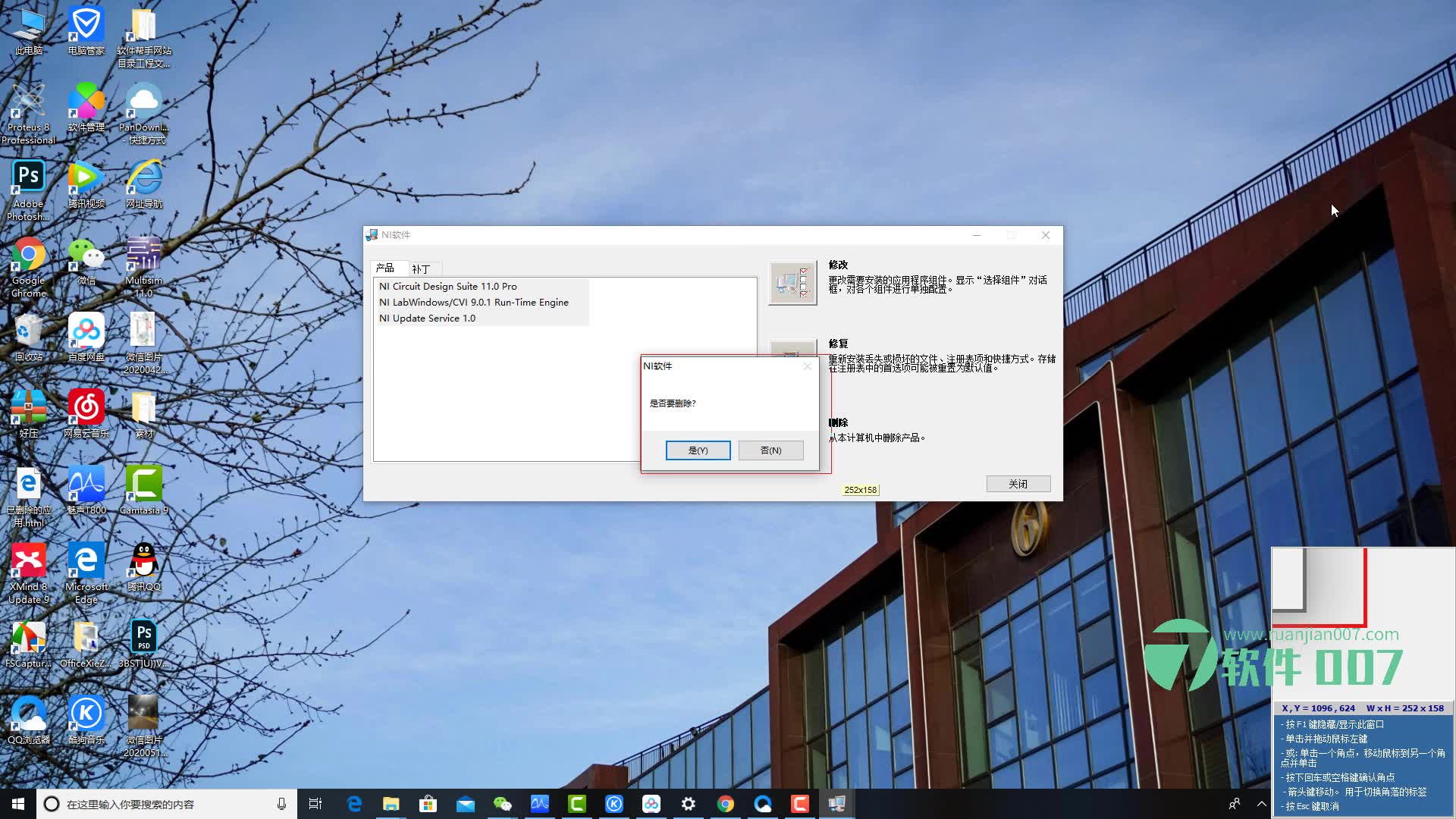Viewport: 1456px width, 819px height.
Task: Select the 产品 tab
Action: pyautogui.click(x=385, y=268)
